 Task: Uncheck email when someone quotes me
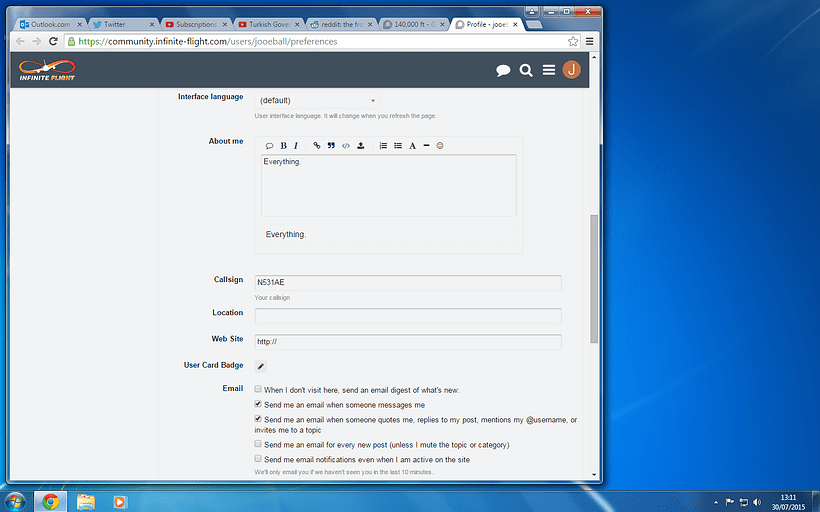(258, 418)
